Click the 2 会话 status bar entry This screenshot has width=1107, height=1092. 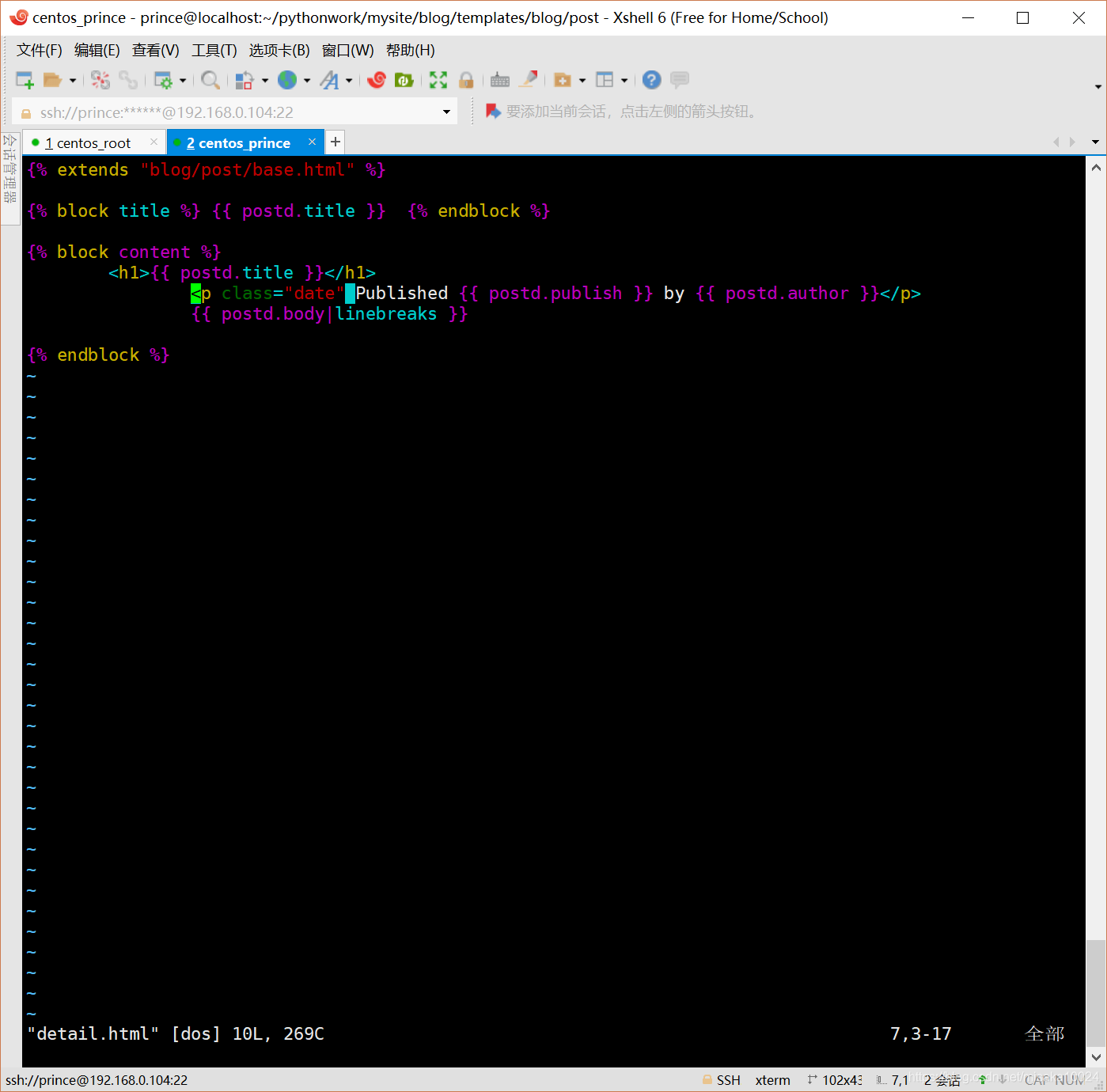(x=942, y=1080)
